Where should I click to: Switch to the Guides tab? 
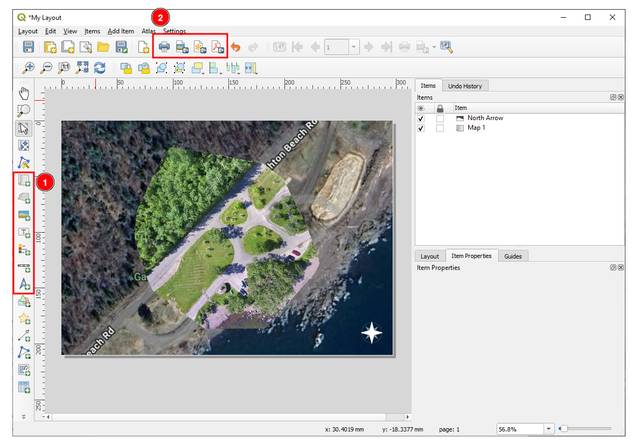click(513, 256)
